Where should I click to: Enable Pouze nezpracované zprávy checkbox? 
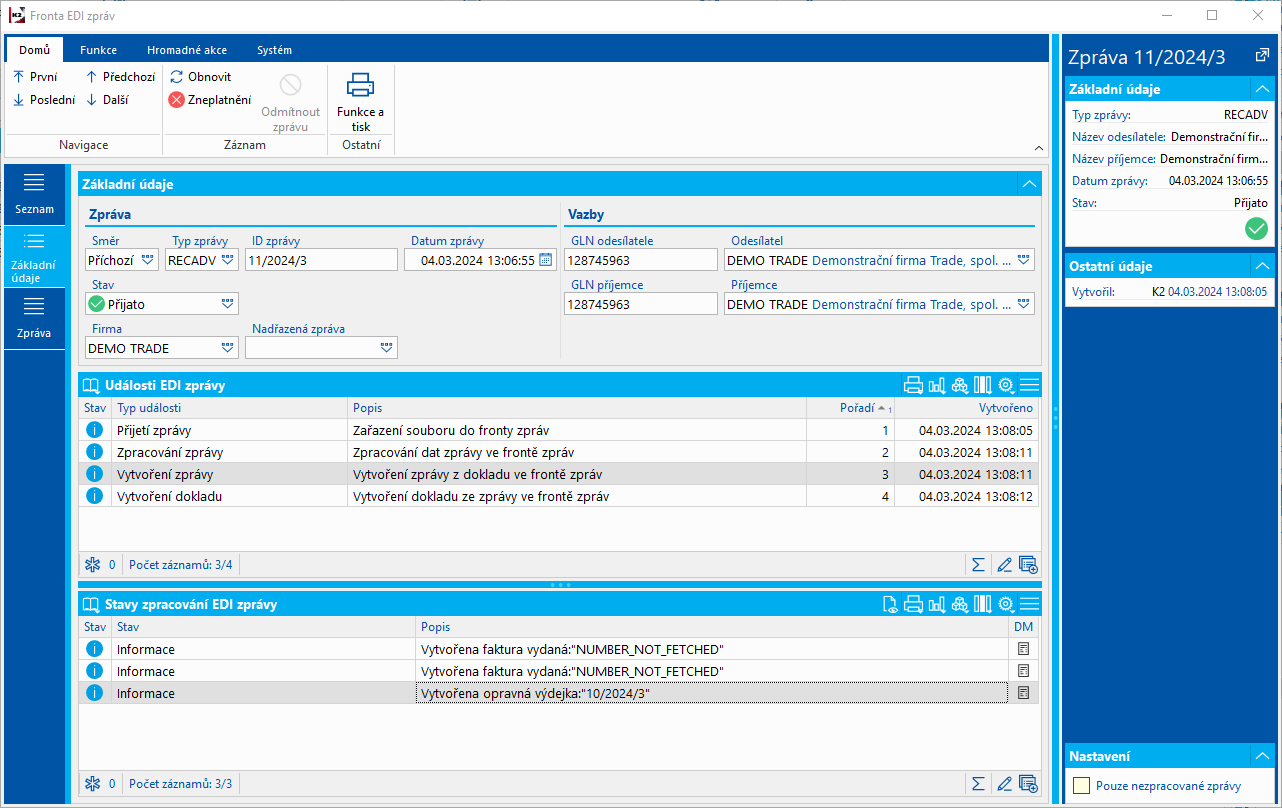point(1081,786)
